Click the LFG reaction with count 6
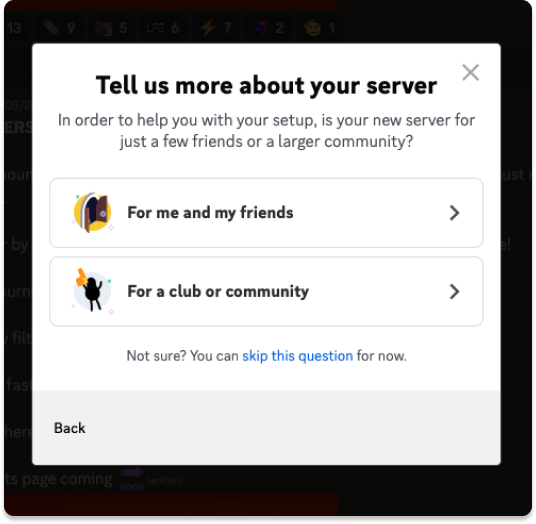536x524 pixels. (x=163, y=28)
